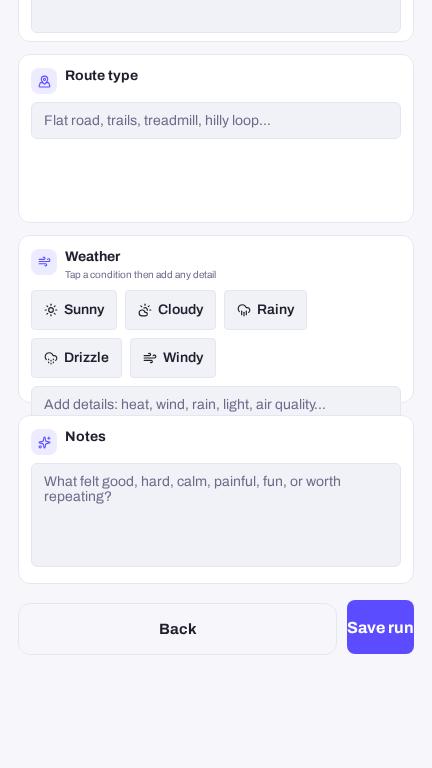Save the run entry
The height and width of the screenshot is (768, 432).
381,627
